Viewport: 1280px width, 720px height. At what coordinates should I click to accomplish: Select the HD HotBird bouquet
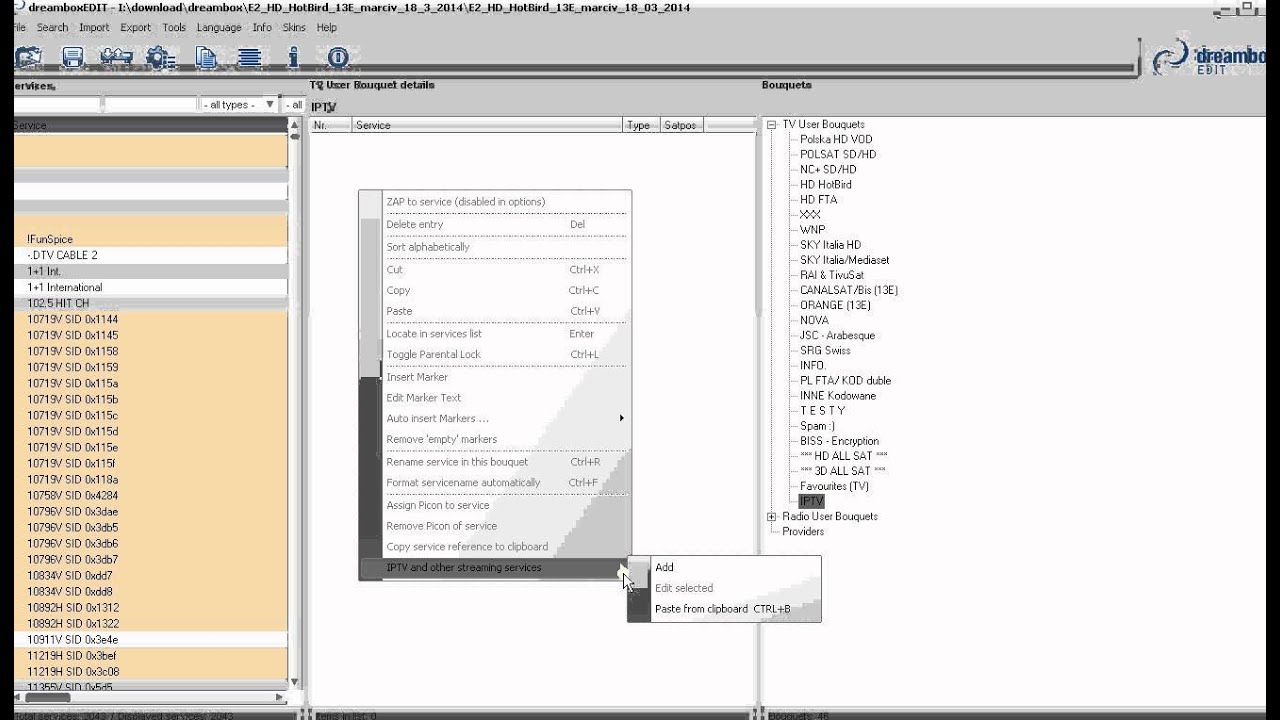coord(826,185)
